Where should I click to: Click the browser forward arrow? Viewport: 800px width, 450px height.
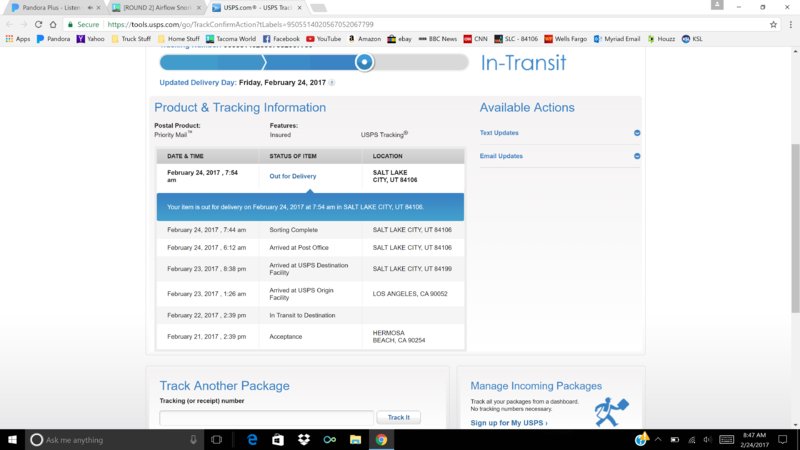(x=23, y=24)
